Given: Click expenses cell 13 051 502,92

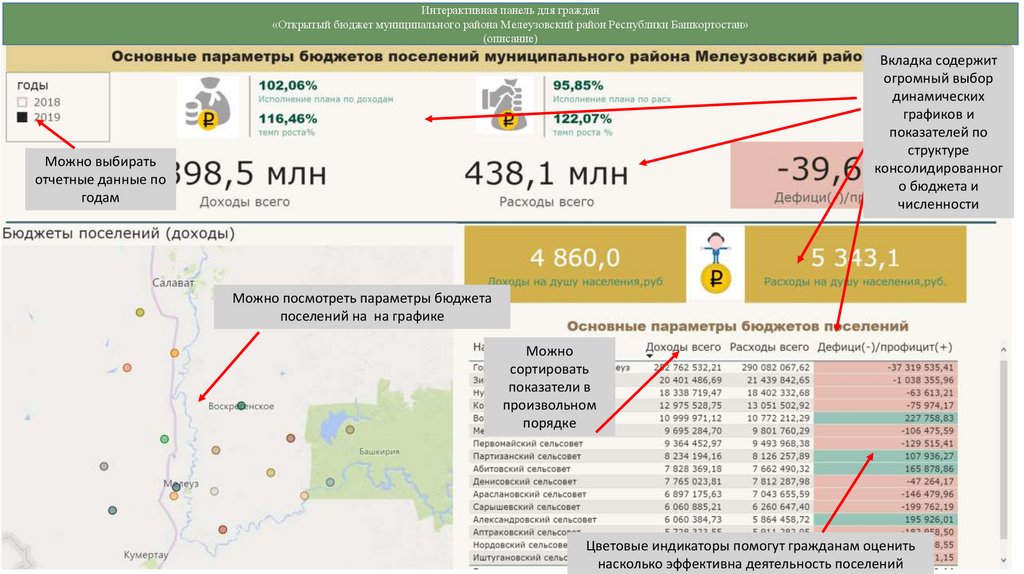Looking at the screenshot, I should click(778, 406).
